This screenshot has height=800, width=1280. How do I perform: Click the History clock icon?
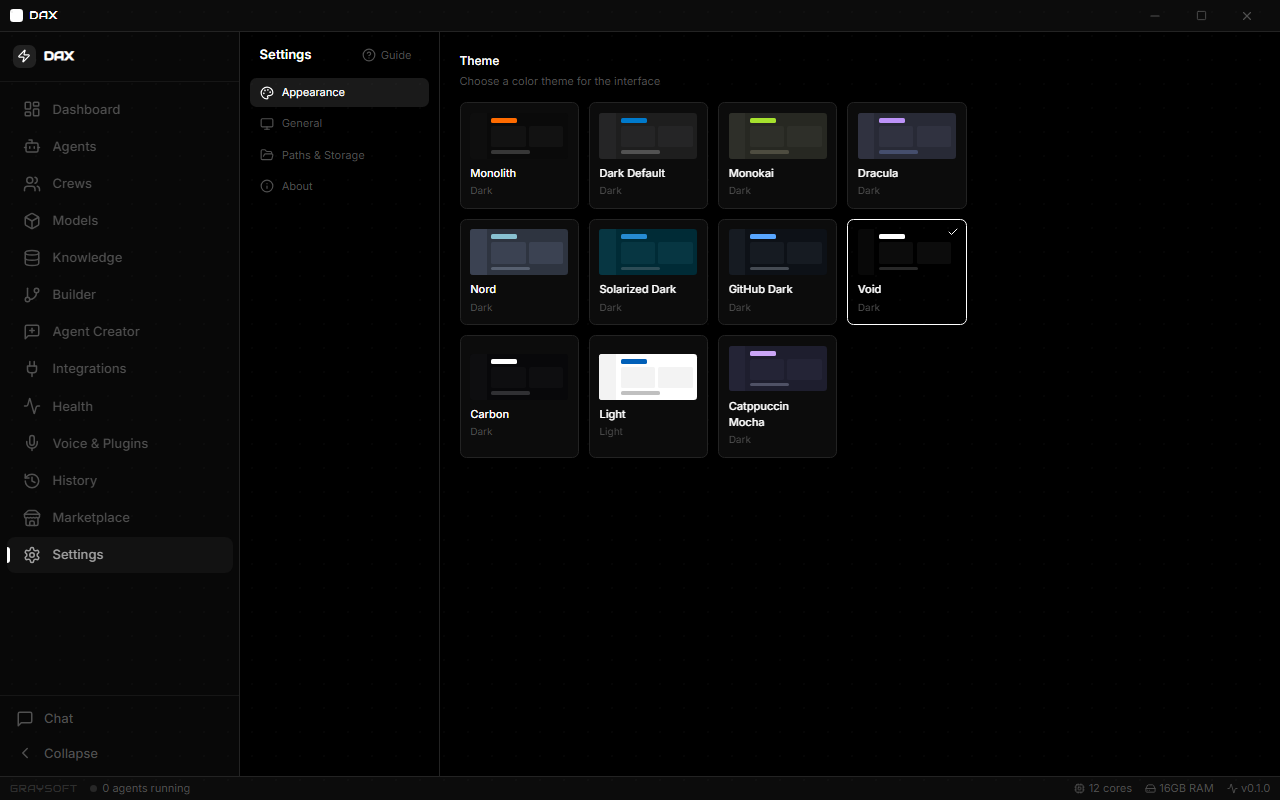[32, 480]
